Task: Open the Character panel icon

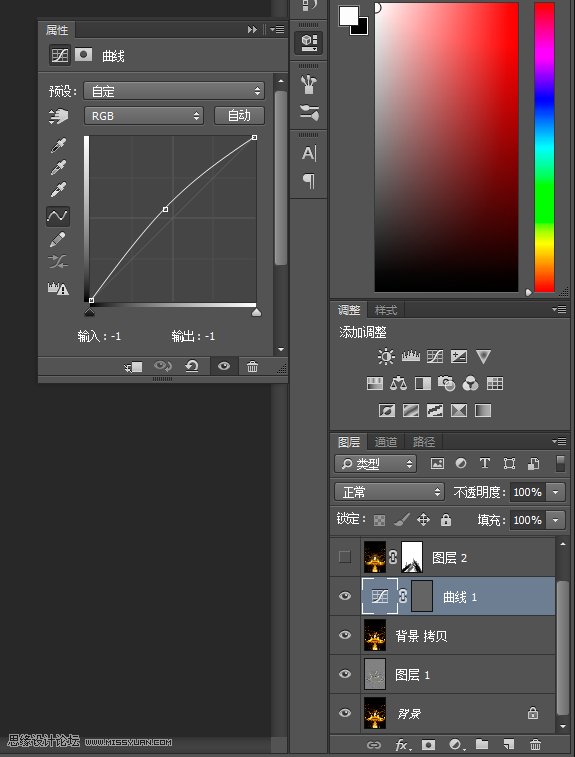Action: pos(309,154)
